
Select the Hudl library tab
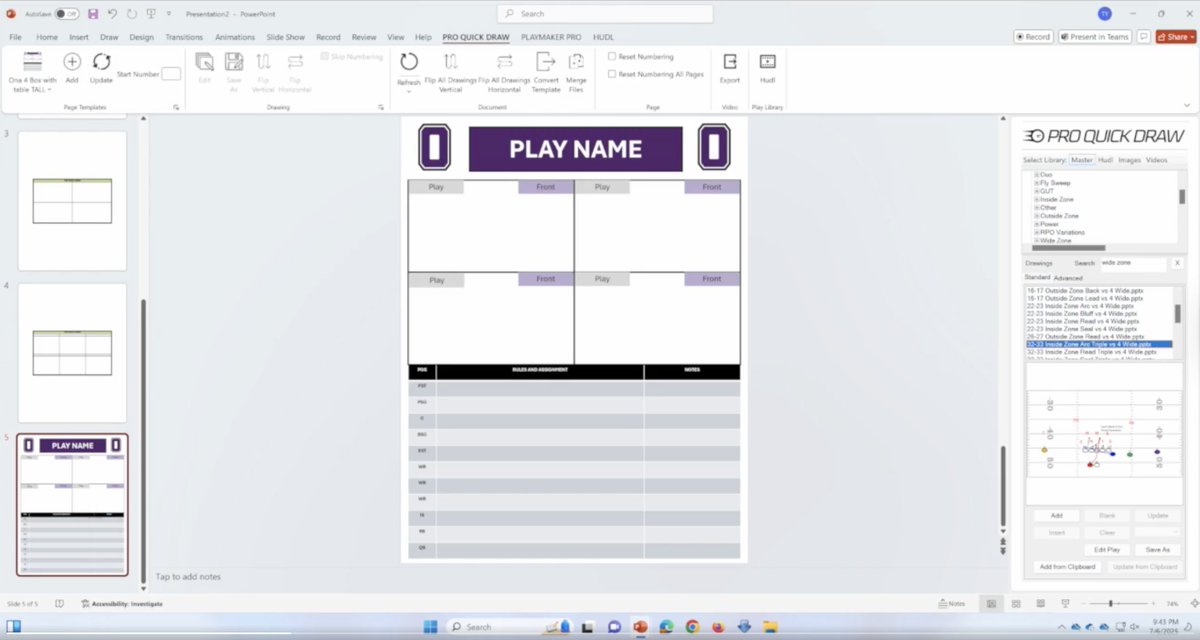[x=1105, y=160]
